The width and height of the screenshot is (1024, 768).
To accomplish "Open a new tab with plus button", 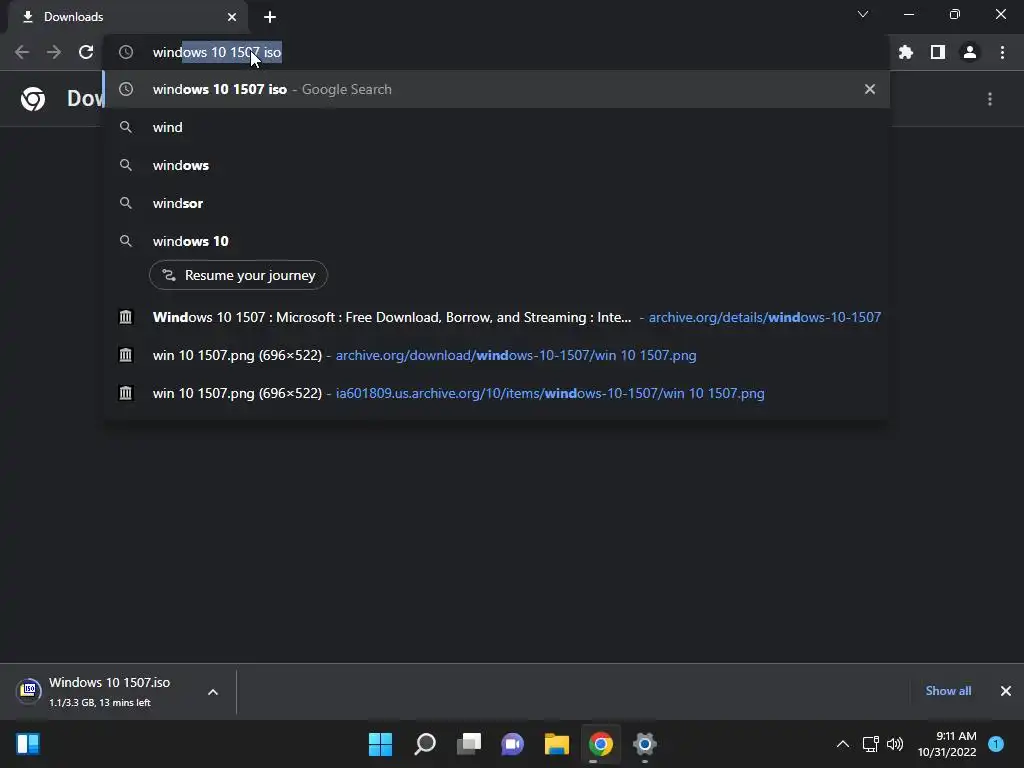I will [270, 17].
